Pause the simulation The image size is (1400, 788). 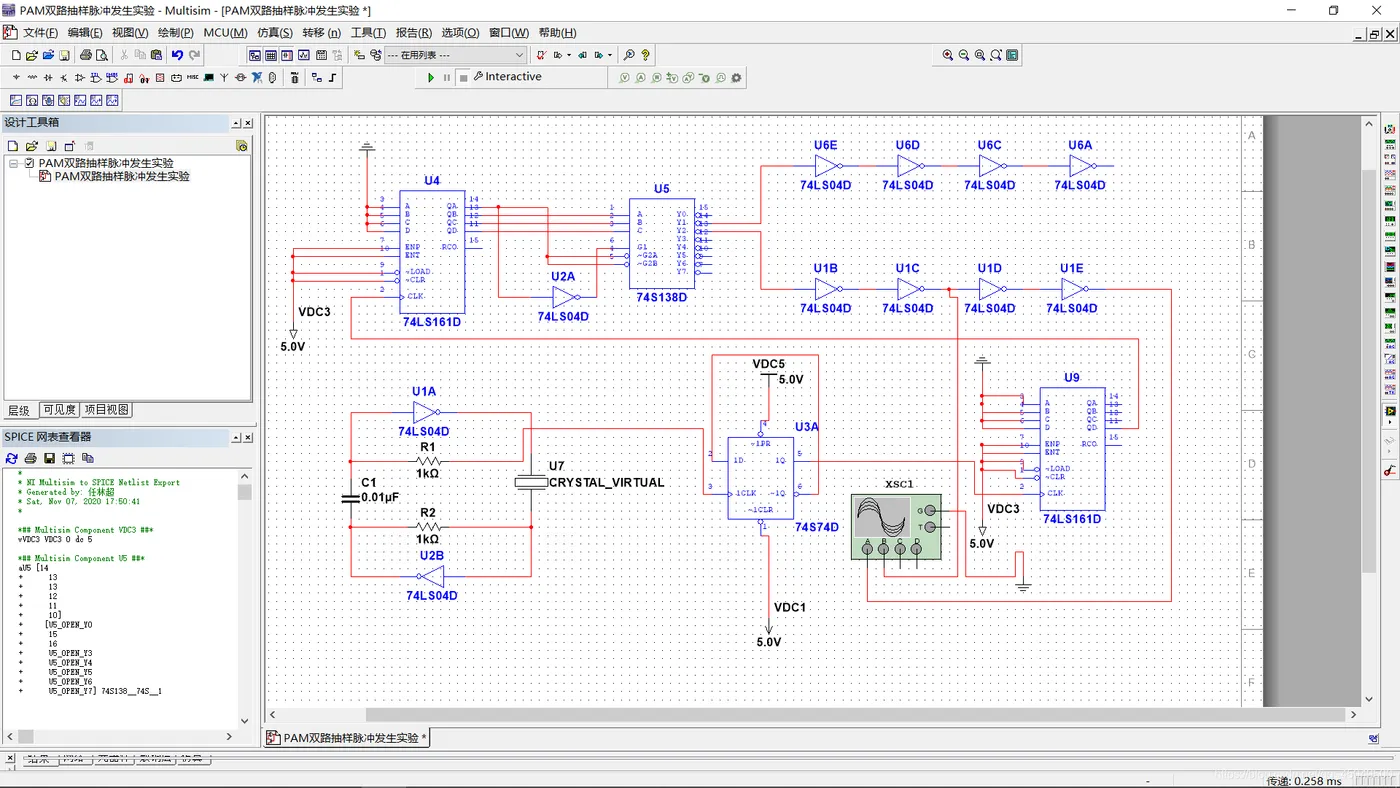pos(447,77)
